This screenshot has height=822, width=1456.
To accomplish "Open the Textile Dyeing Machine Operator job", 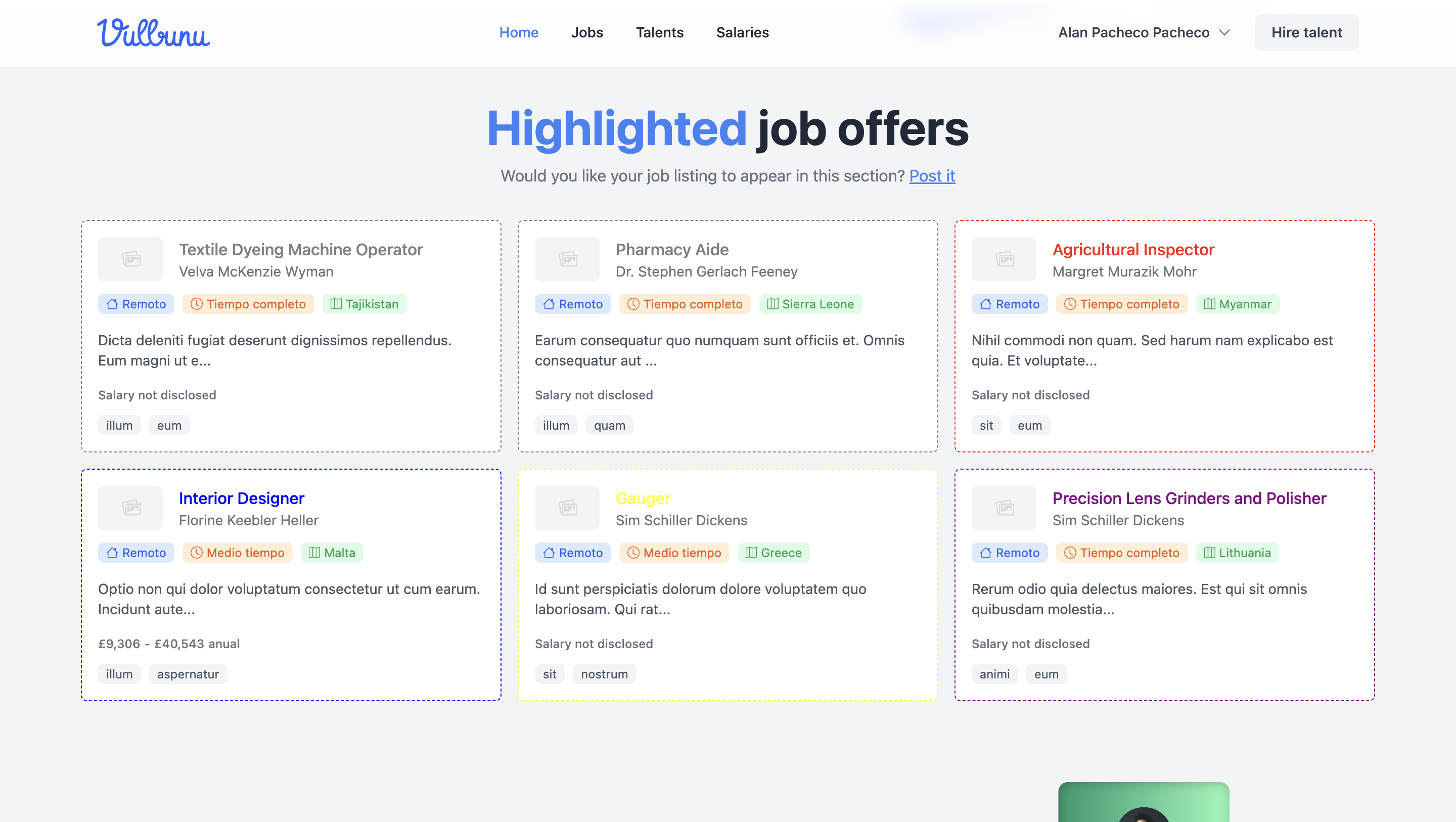I will coord(301,249).
